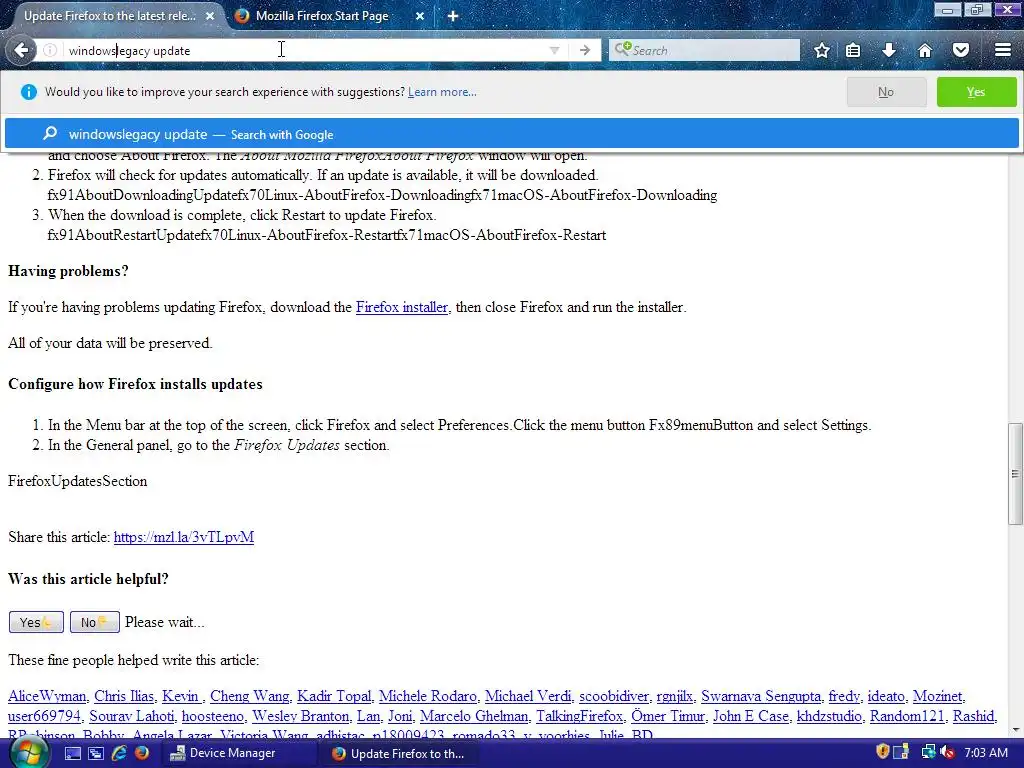Image resolution: width=1024 pixels, height=768 pixels.
Task: Open contributor Wesley Branton link
Action: coord(300,716)
